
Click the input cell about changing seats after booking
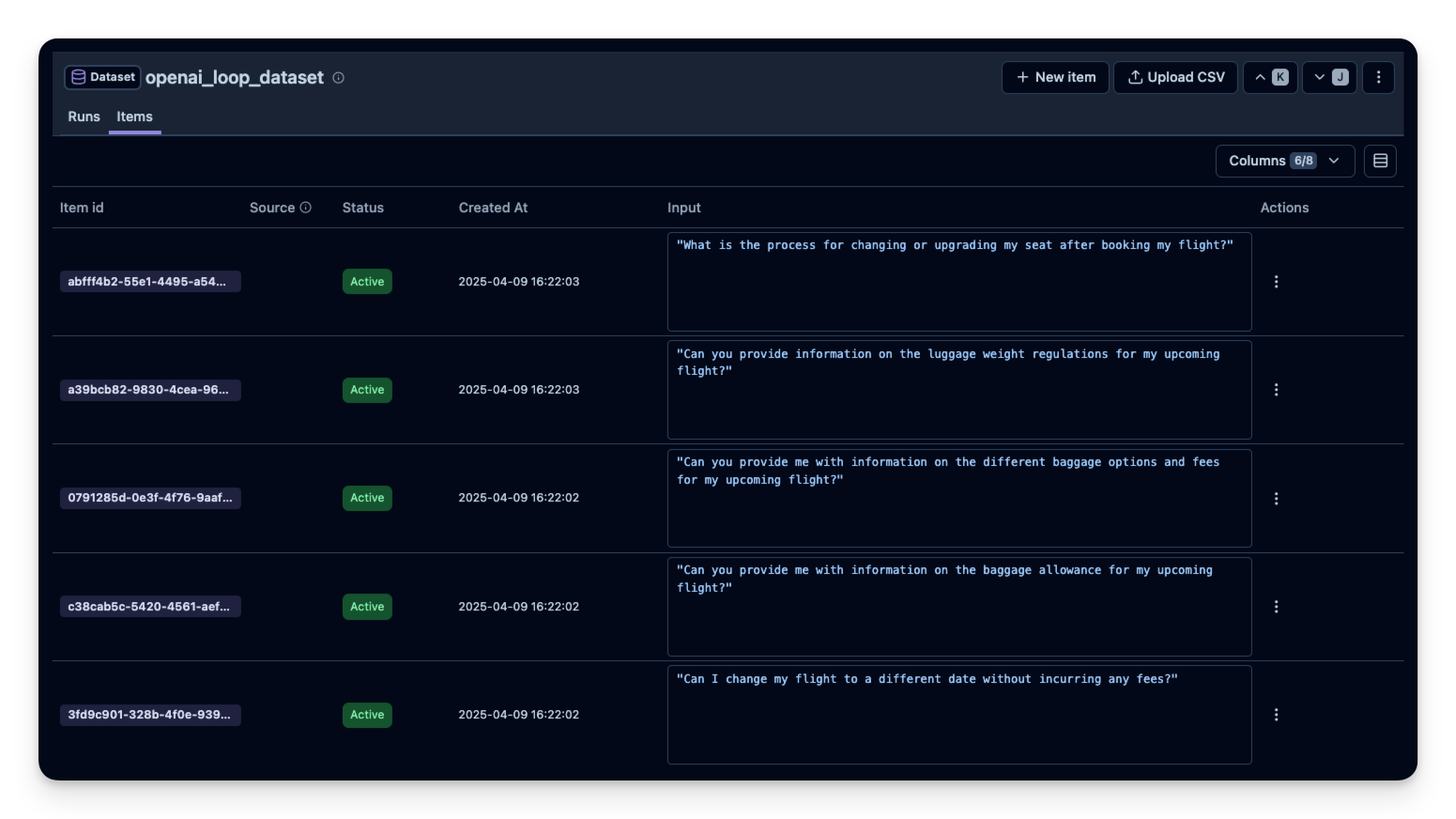(958, 281)
